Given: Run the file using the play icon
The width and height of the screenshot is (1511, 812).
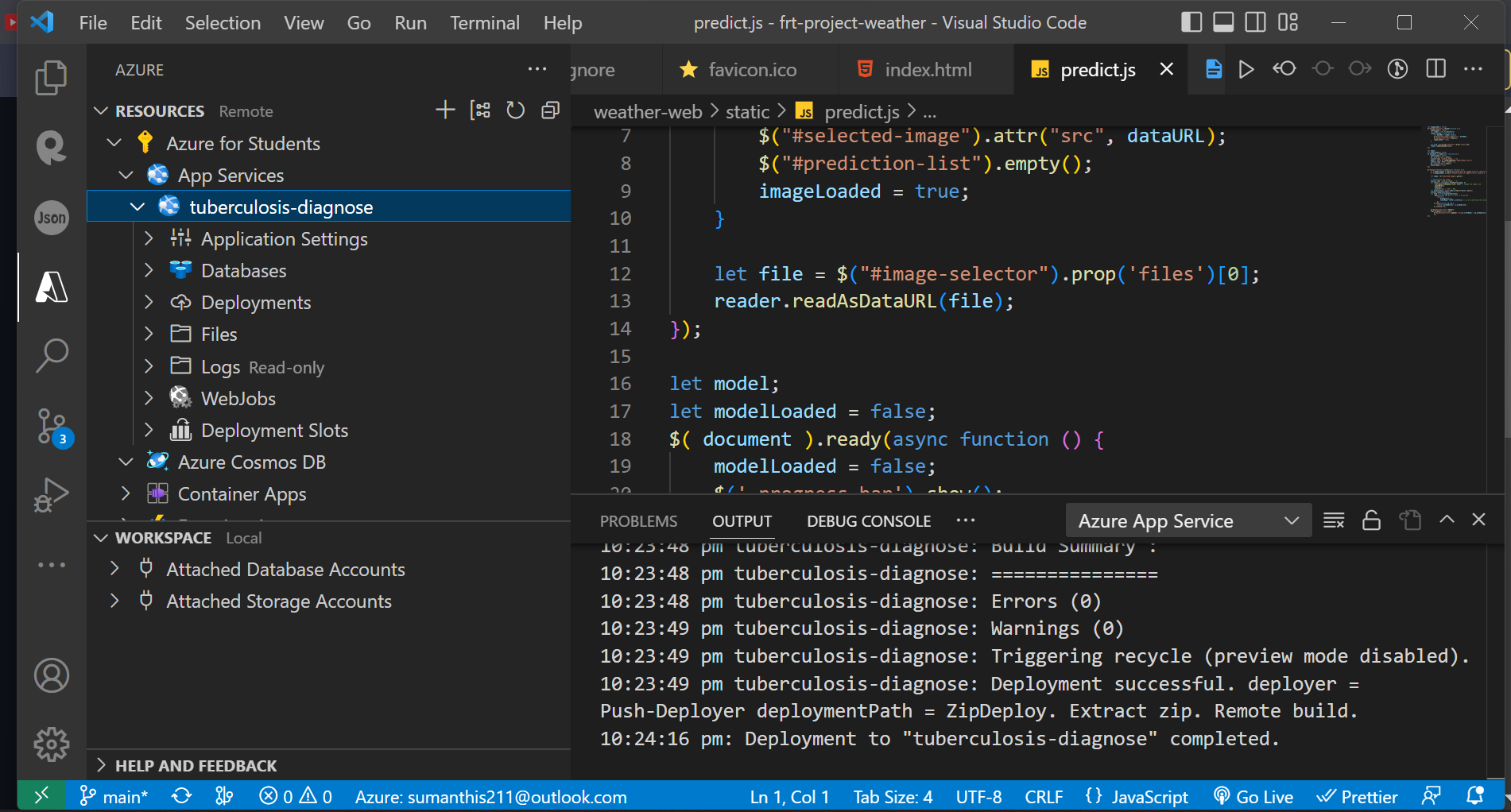Looking at the screenshot, I should coord(1246,69).
